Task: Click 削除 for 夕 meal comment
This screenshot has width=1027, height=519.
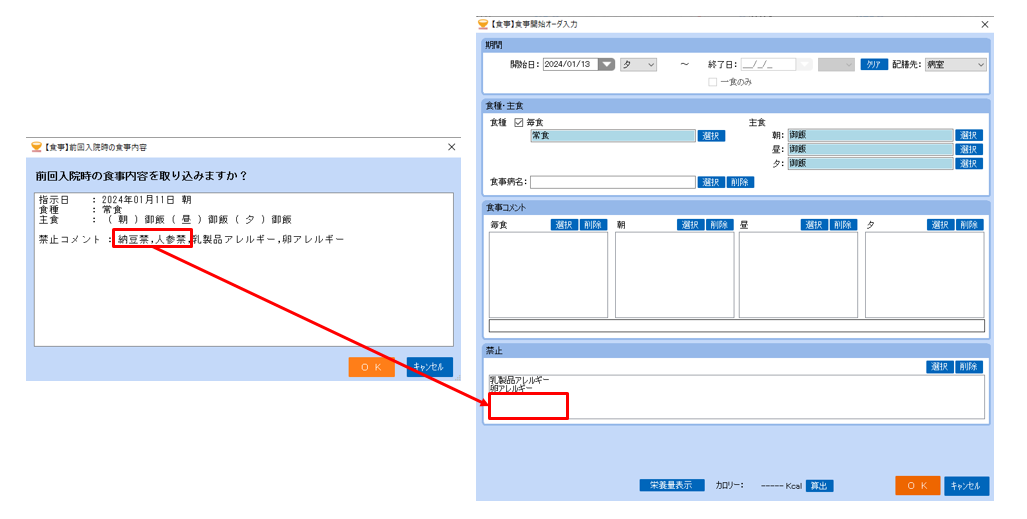Action: [969, 225]
